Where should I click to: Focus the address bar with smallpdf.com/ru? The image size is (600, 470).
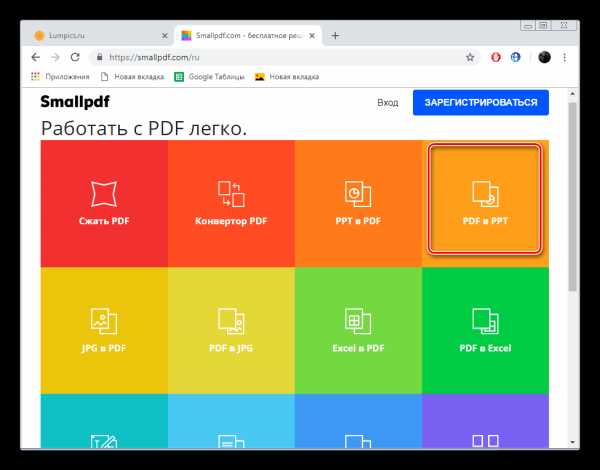pos(283,57)
